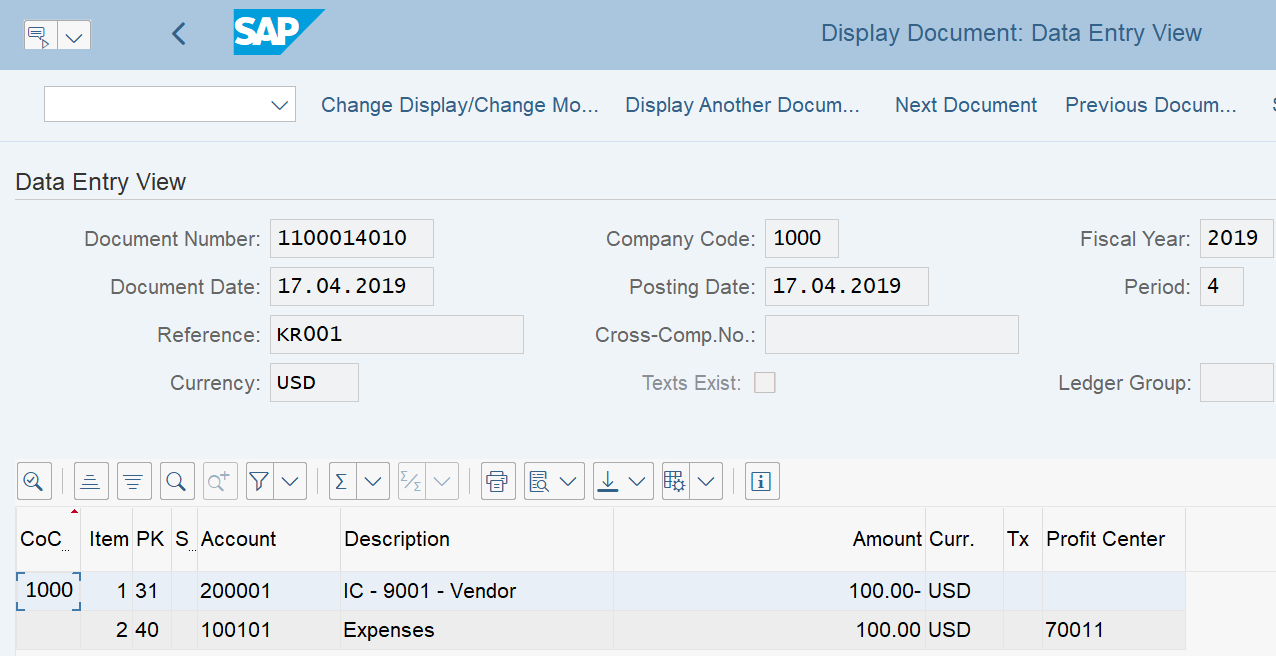
Task: Click the Sort Ascending icon
Action: tap(91, 481)
